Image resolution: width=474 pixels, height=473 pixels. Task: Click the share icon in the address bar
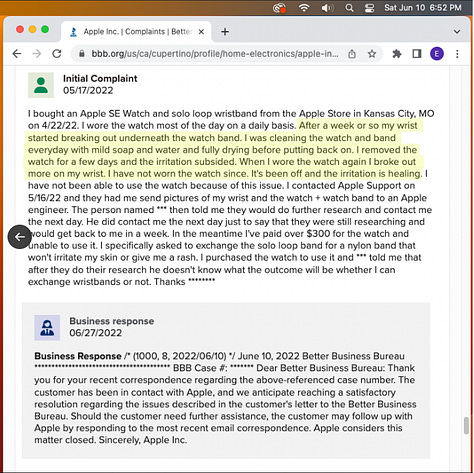pyautogui.click(x=352, y=54)
